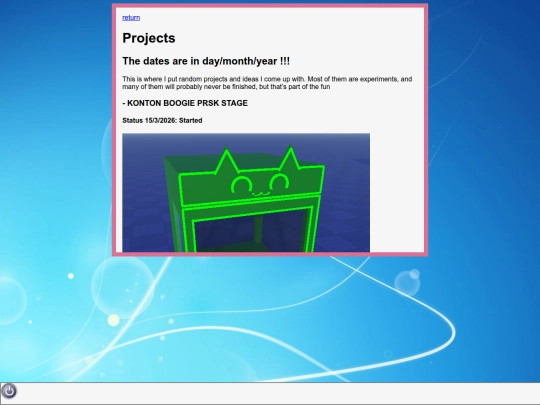Click the "Status 15/3/2026: Started" line
The width and height of the screenshot is (540, 405).
pos(162,121)
